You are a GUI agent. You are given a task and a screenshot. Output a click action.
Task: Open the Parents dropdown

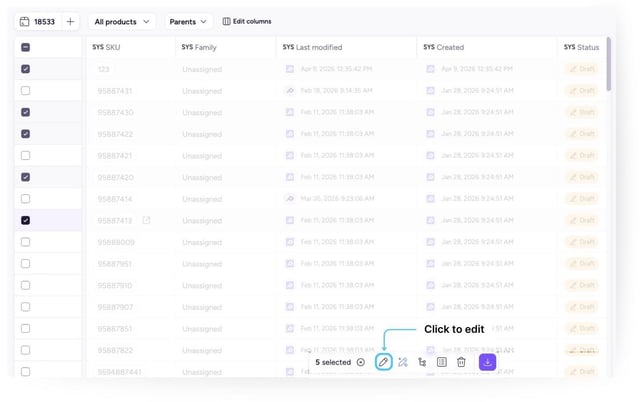click(189, 21)
